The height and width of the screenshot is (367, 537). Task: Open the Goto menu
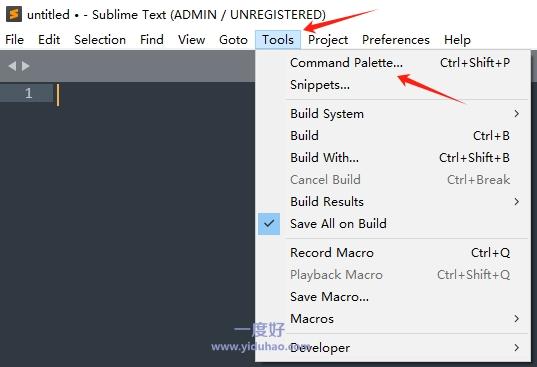click(233, 40)
